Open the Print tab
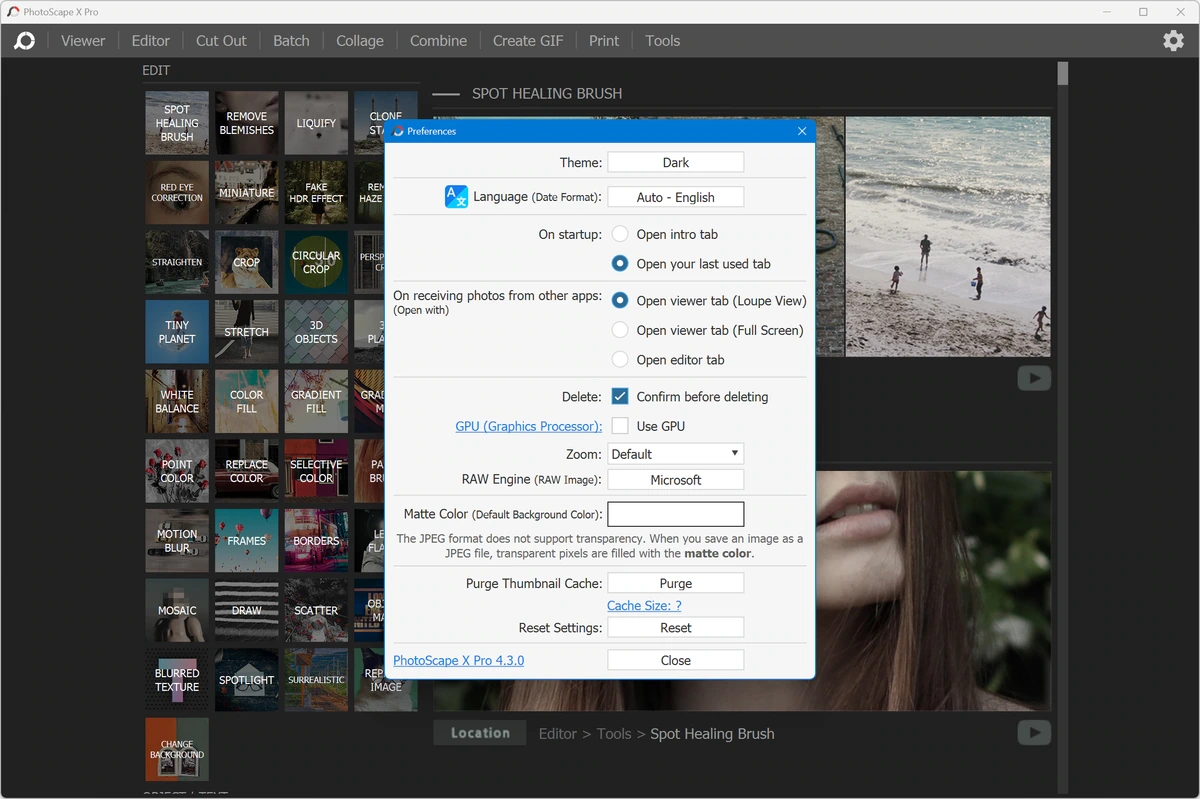 coord(604,41)
